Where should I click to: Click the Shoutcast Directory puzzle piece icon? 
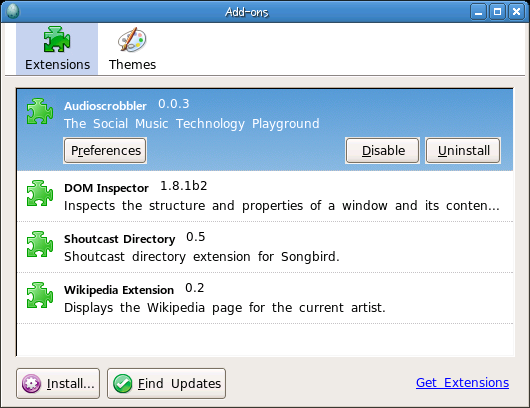40,244
